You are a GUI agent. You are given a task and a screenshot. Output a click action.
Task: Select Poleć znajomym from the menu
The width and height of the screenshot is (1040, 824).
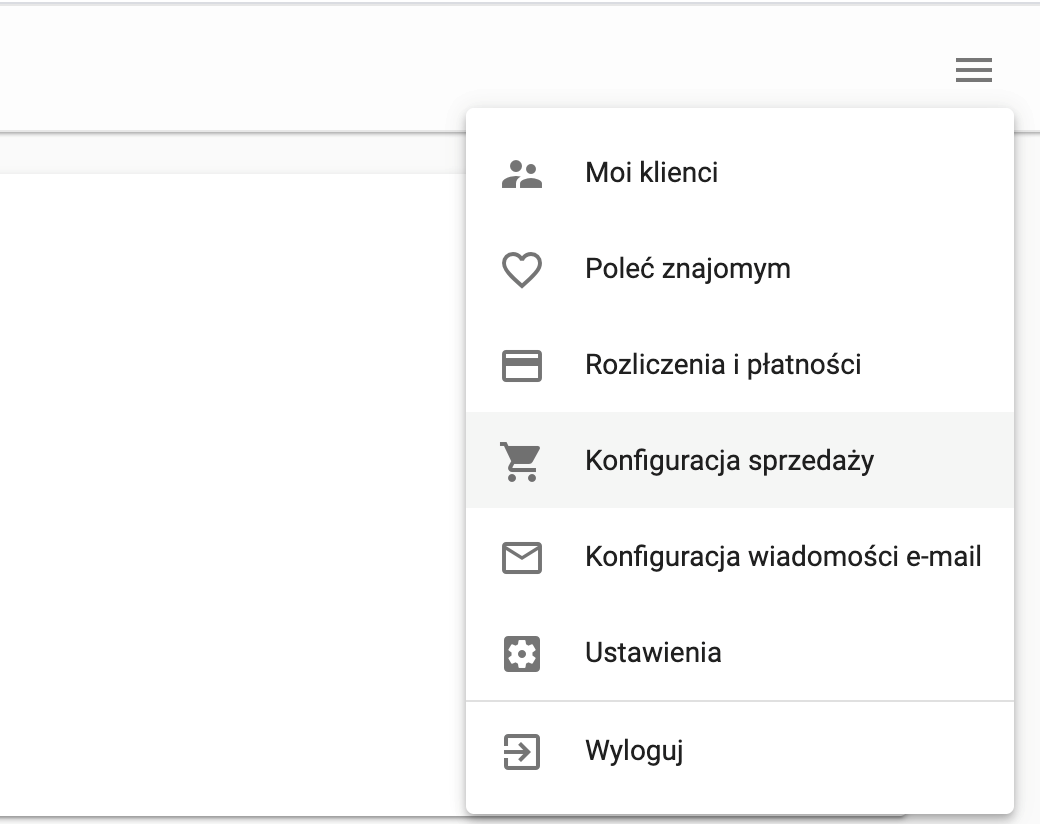pyautogui.click(x=740, y=269)
